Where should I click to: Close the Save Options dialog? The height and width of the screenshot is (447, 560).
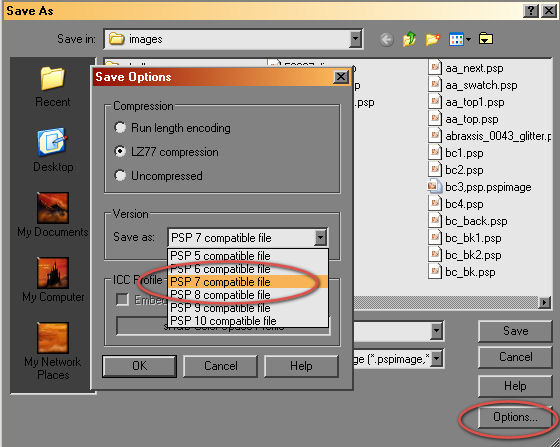[341, 77]
